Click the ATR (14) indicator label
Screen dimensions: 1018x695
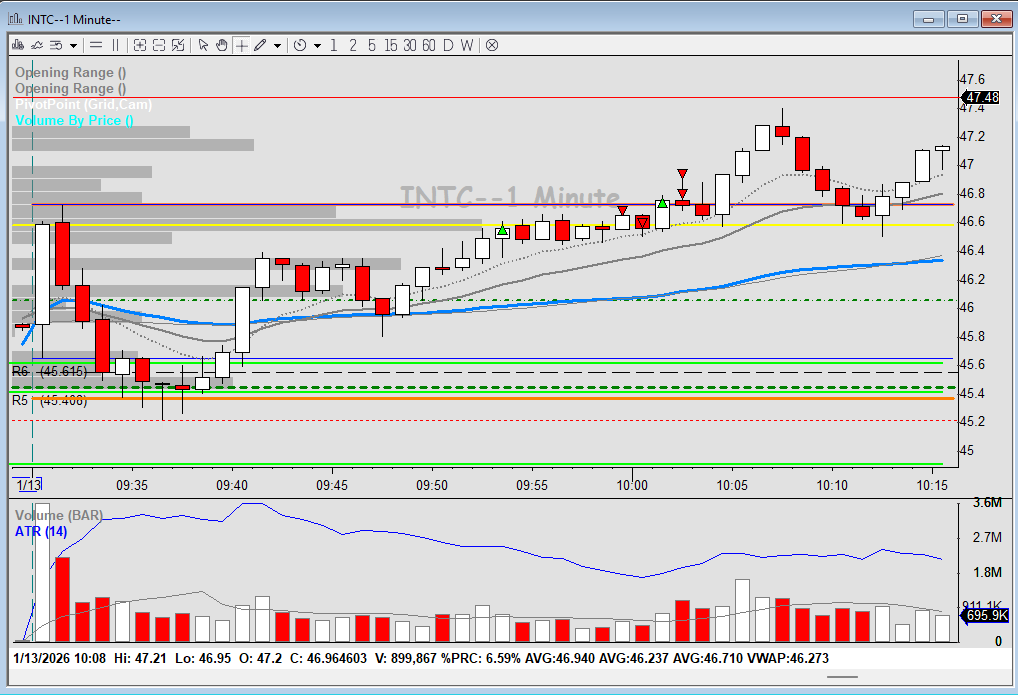(41, 531)
